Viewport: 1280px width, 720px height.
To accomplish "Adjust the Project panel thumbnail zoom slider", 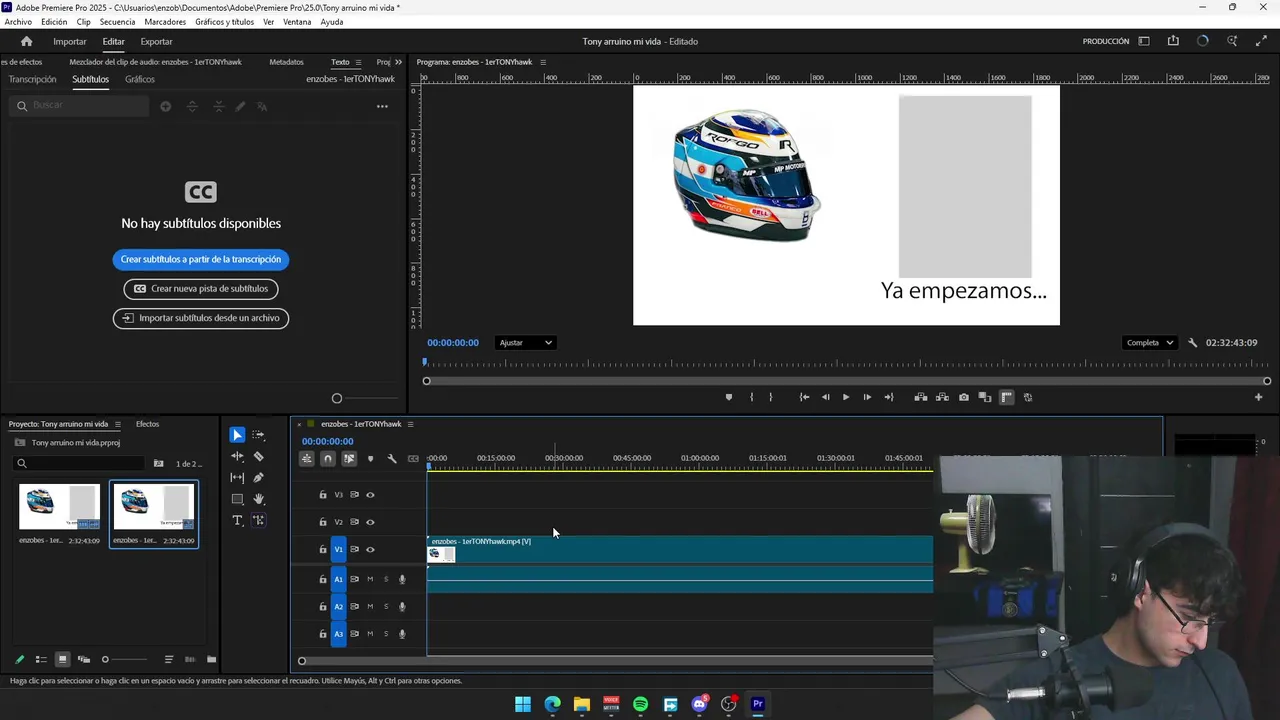I will click(x=105, y=659).
